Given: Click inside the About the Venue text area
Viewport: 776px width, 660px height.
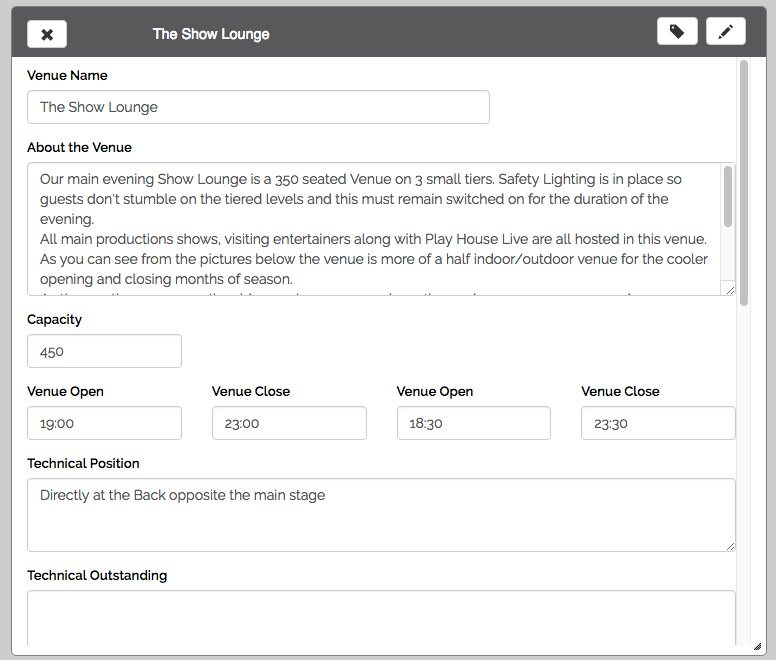Looking at the screenshot, I should [370, 229].
